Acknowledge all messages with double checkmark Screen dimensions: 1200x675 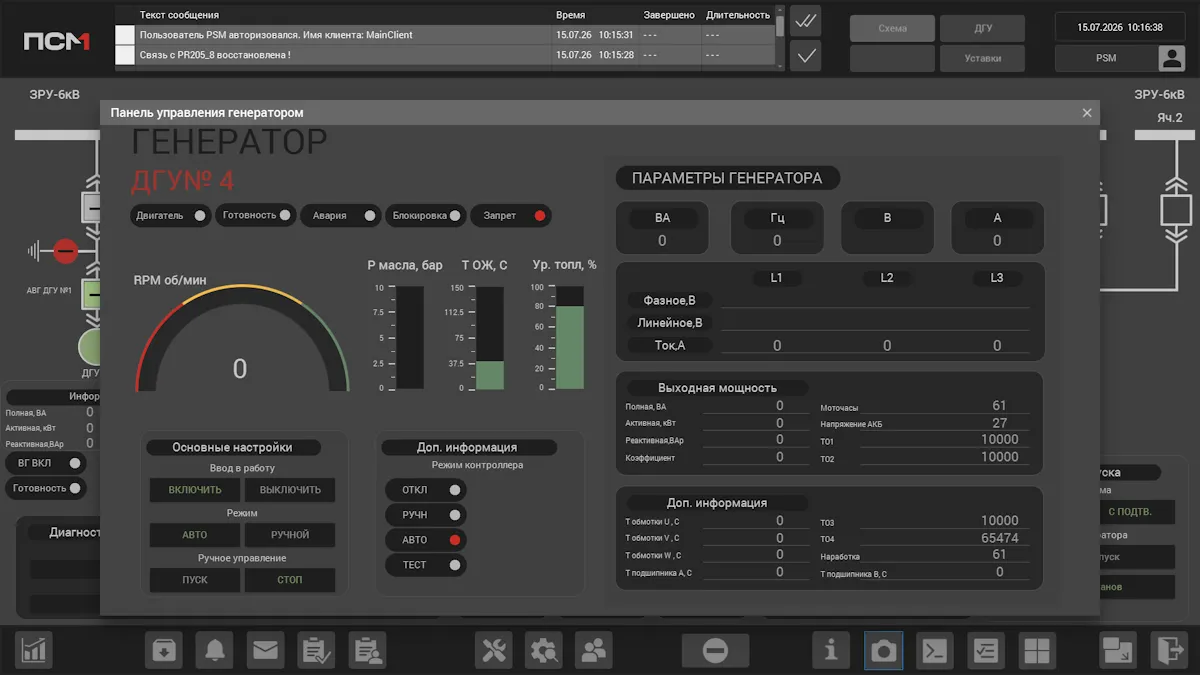805,20
